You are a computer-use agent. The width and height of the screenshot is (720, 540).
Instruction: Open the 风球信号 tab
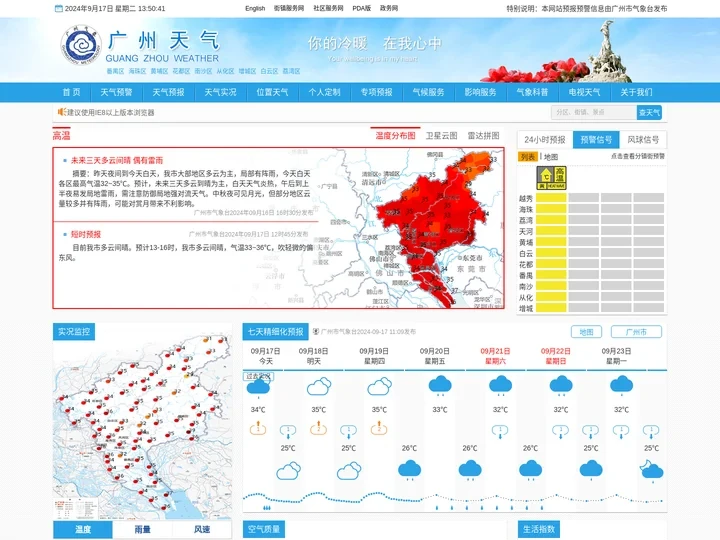click(643, 140)
